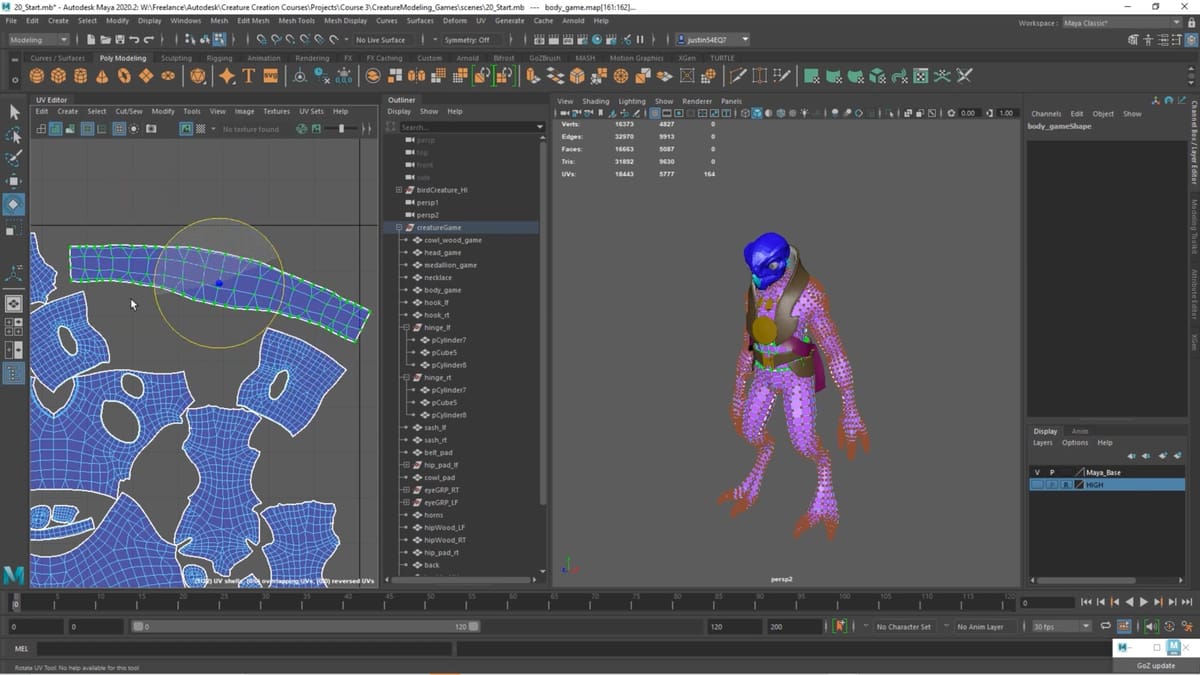The width and height of the screenshot is (1200, 675).
Task: Open the Modeling menu set dropdown
Action: point(38,40)
